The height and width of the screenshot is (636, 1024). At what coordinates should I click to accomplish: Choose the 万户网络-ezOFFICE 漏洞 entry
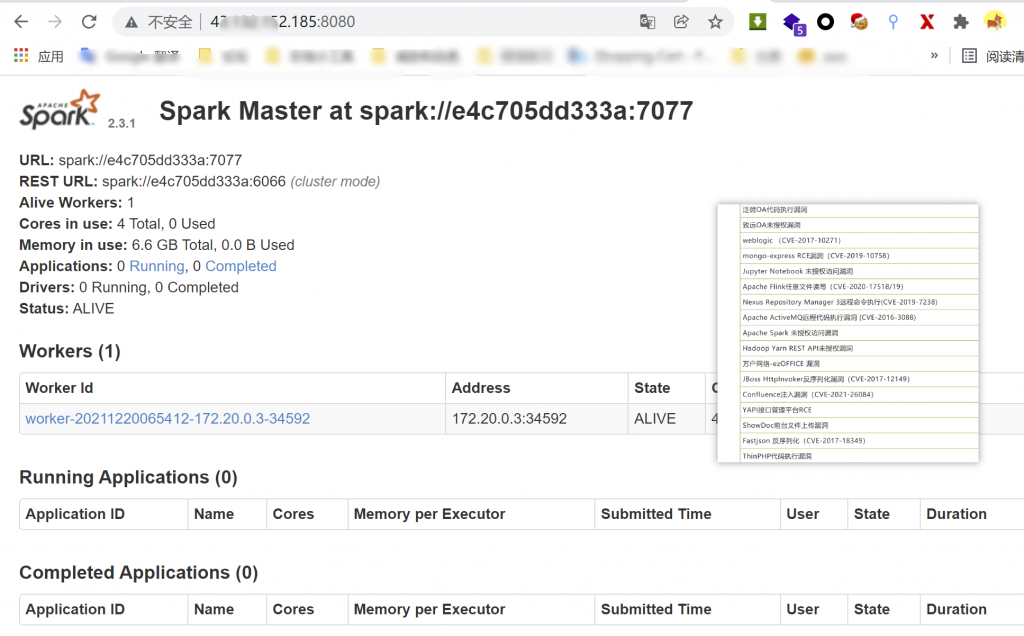[859, 364]
